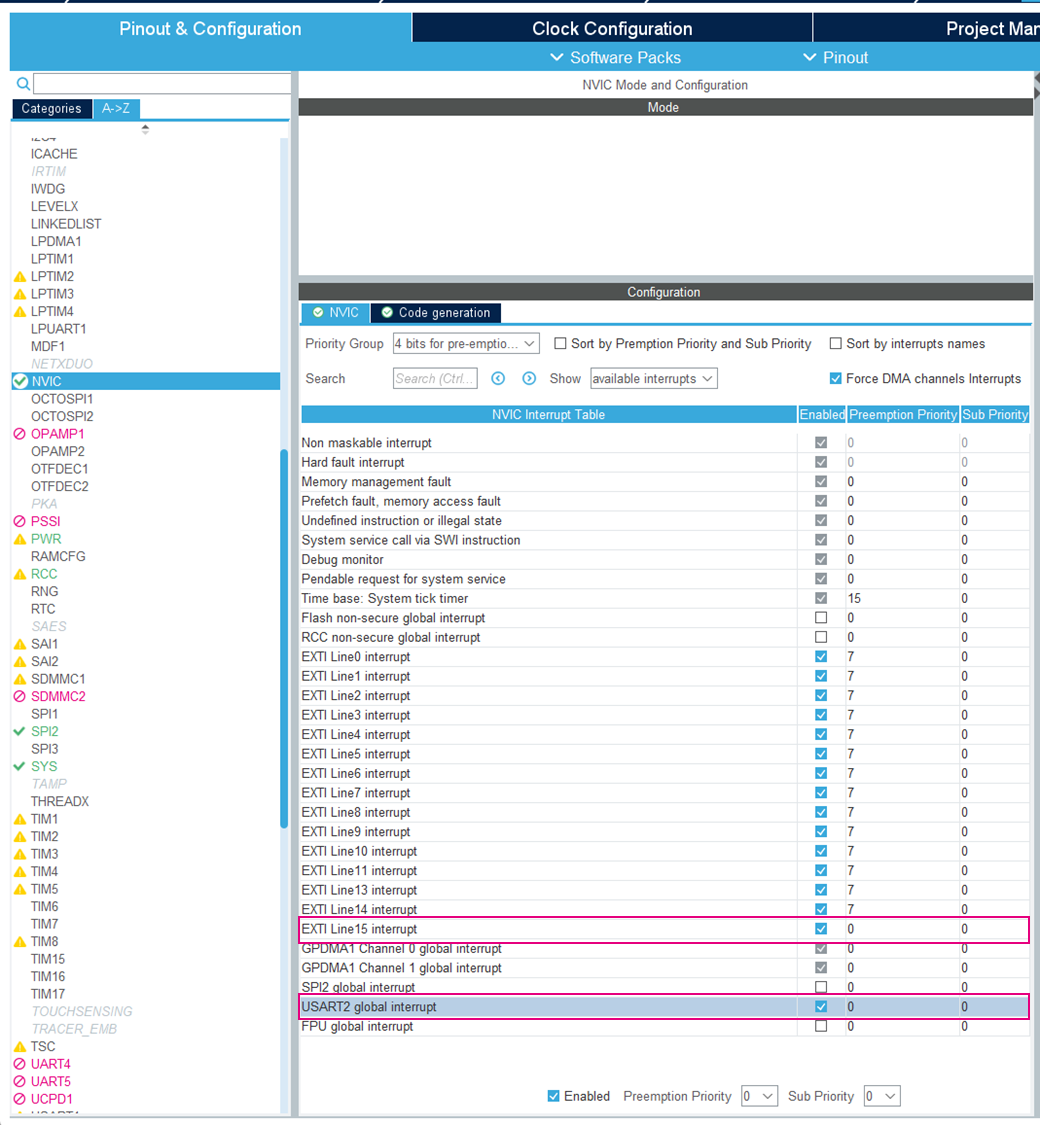Click the PWR warning triangle icon
The height and width of the screenshot is (1125, 1040).
click(x=20, y=539)
